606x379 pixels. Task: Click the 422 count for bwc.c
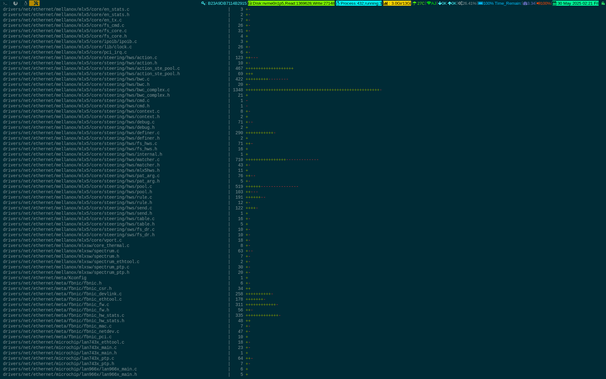239,79
